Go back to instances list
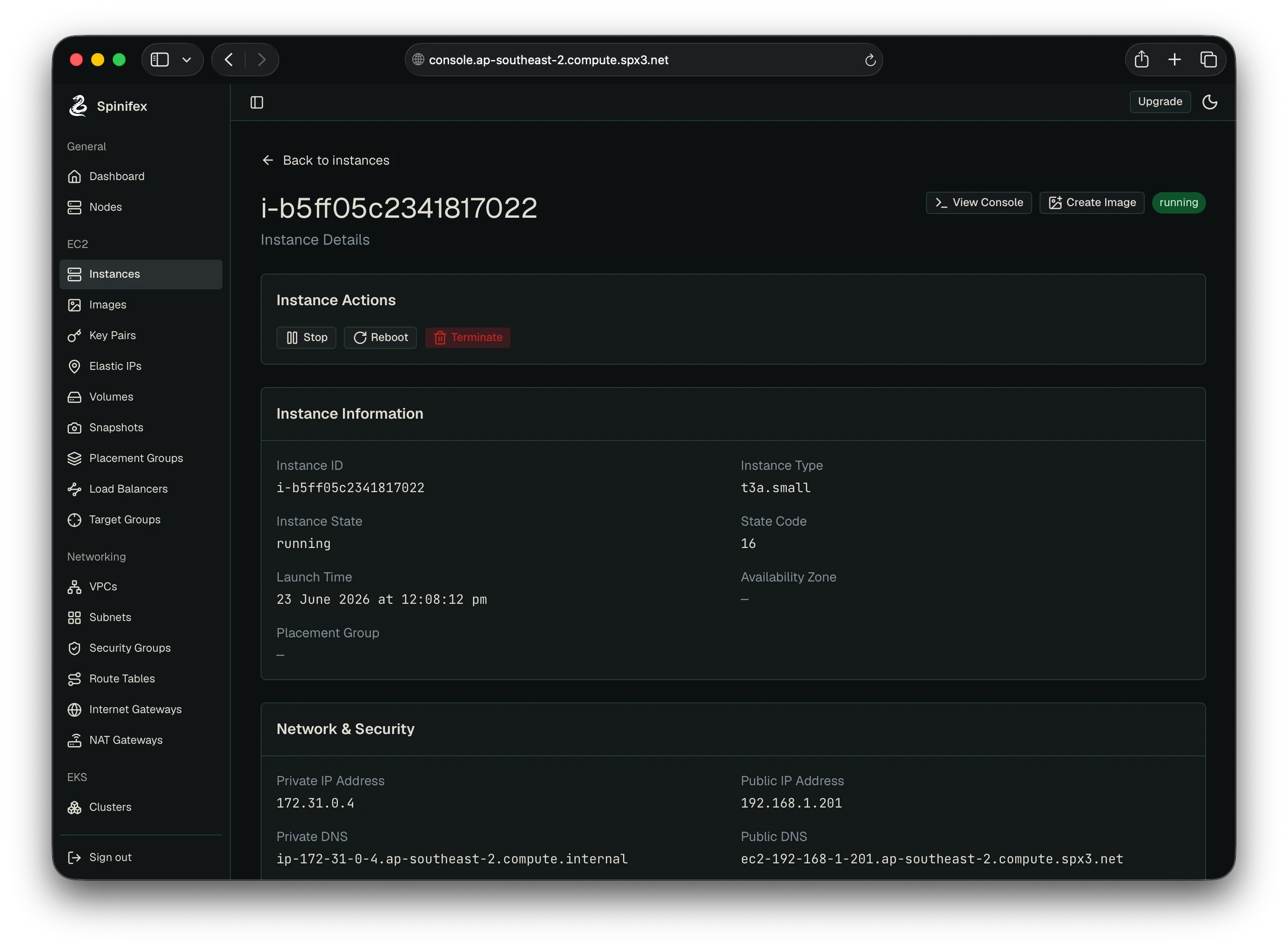 (x=325, y=160)
